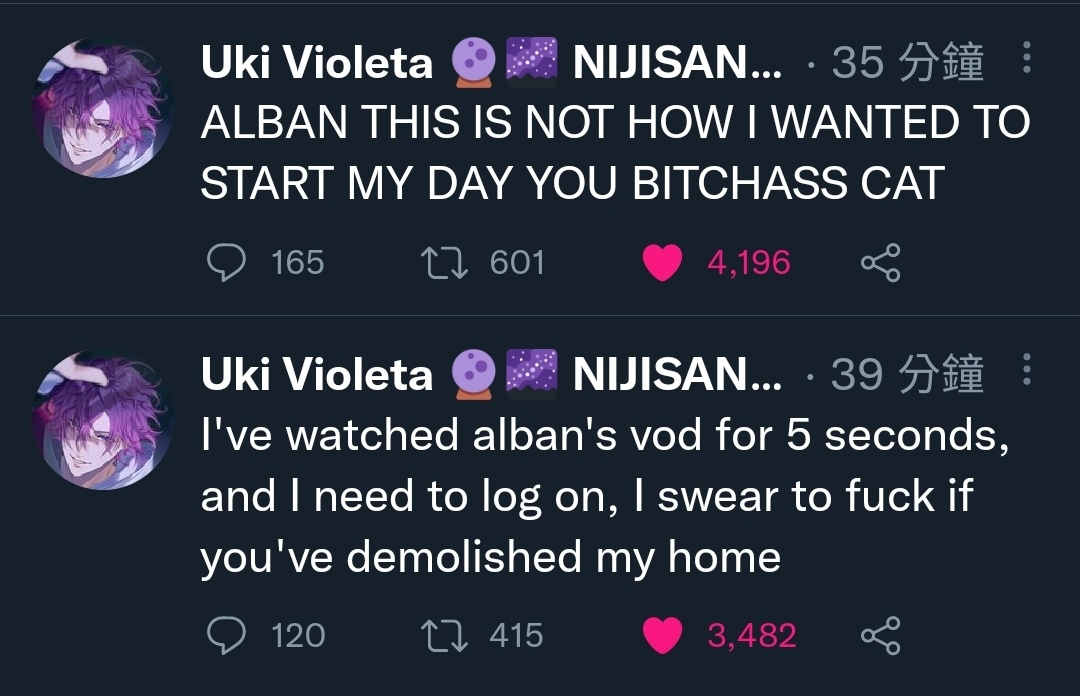The image size is (1080, 696).
Task: Open the ALBAN THIS IS NOT tweet text
Action: coord(616,153)
